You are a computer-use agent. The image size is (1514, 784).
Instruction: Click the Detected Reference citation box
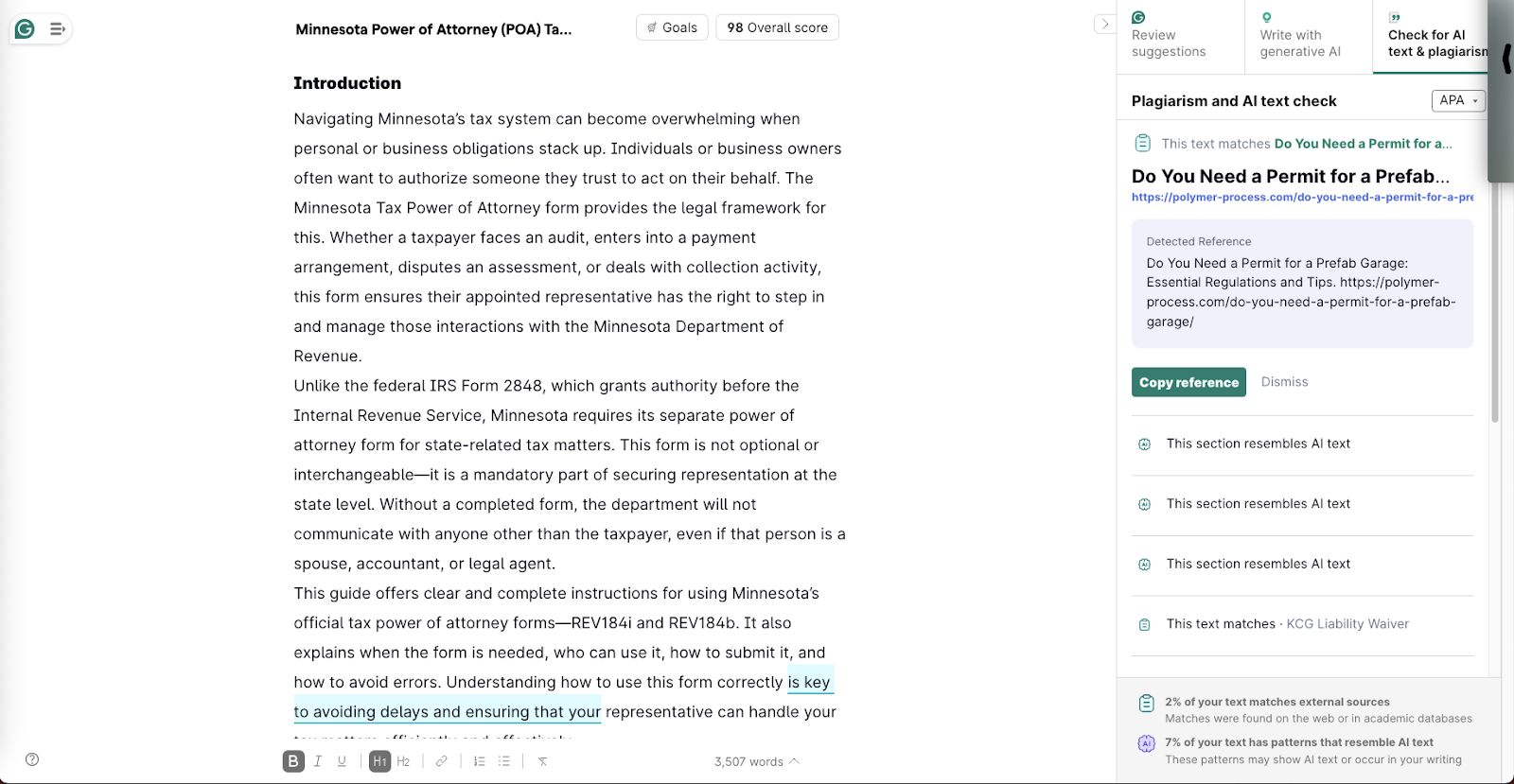click(x=1302, y=284)
